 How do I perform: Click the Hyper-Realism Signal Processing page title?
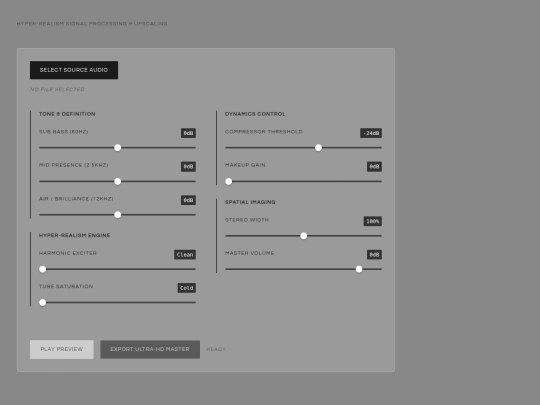[92, 24]
